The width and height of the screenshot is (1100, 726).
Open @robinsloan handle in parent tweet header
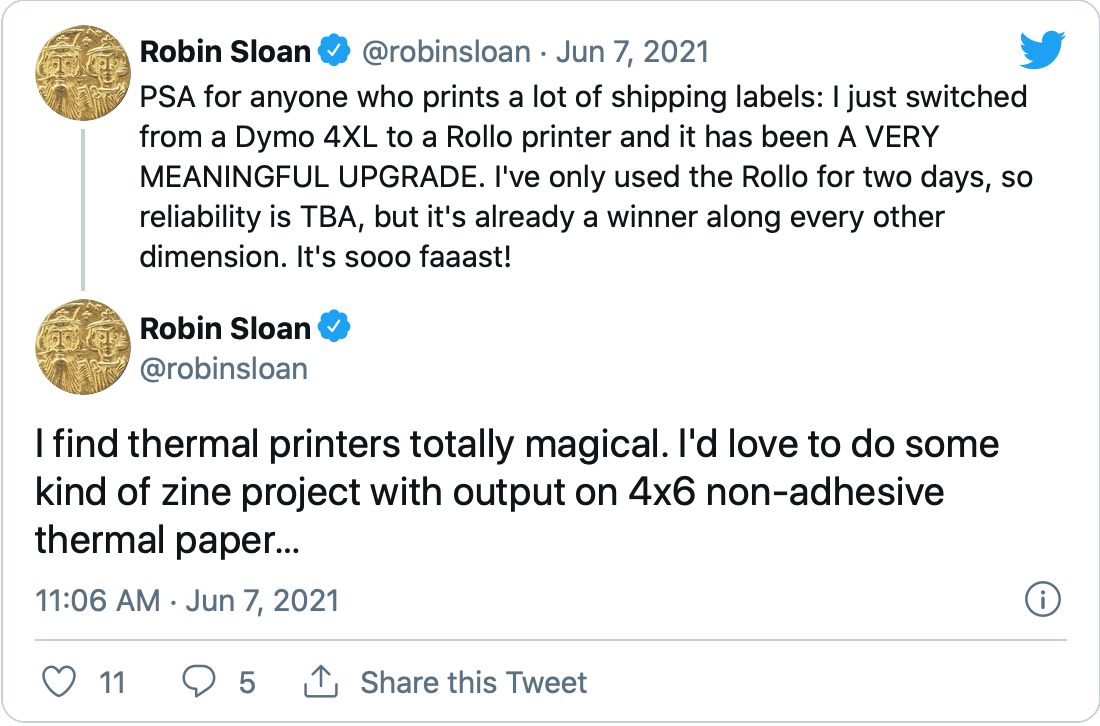pyautogui.click(x=446, y=52)
